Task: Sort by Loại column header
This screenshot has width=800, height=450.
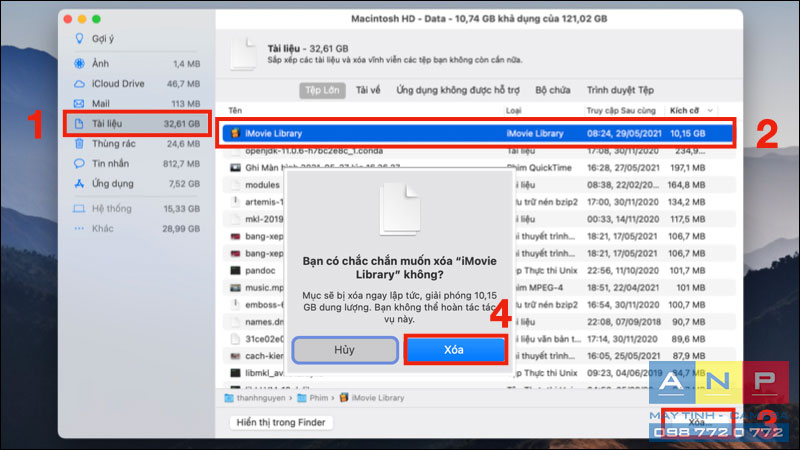Action: pyautogui.click(x=513, y=111)
